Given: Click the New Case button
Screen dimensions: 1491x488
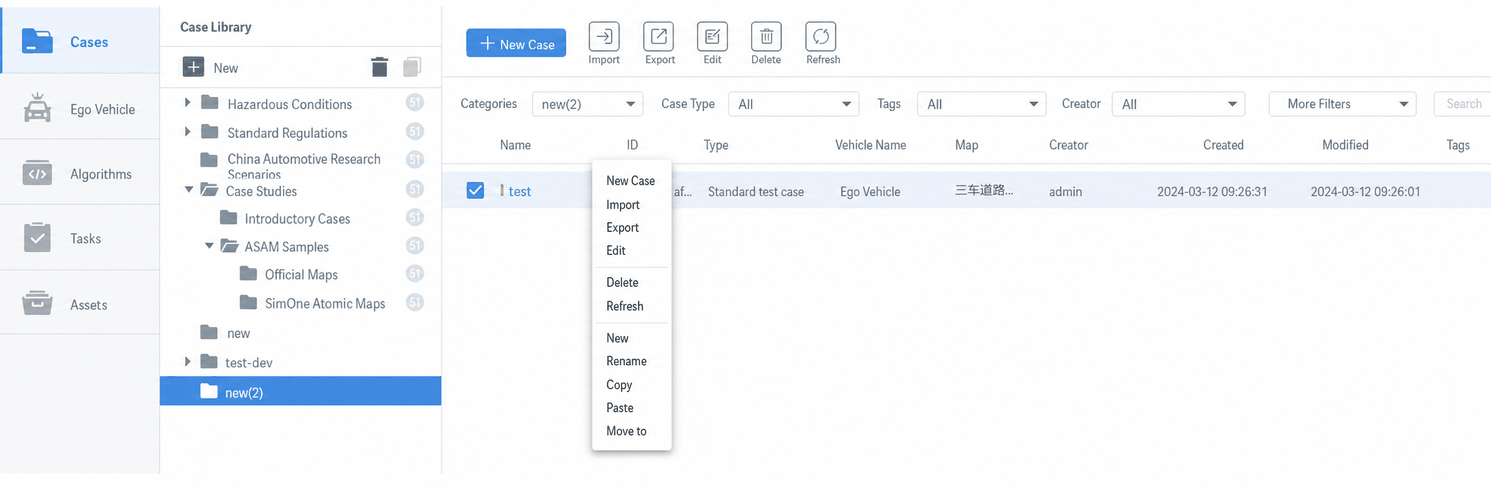Looking at the screenshot, I should 517,43.
